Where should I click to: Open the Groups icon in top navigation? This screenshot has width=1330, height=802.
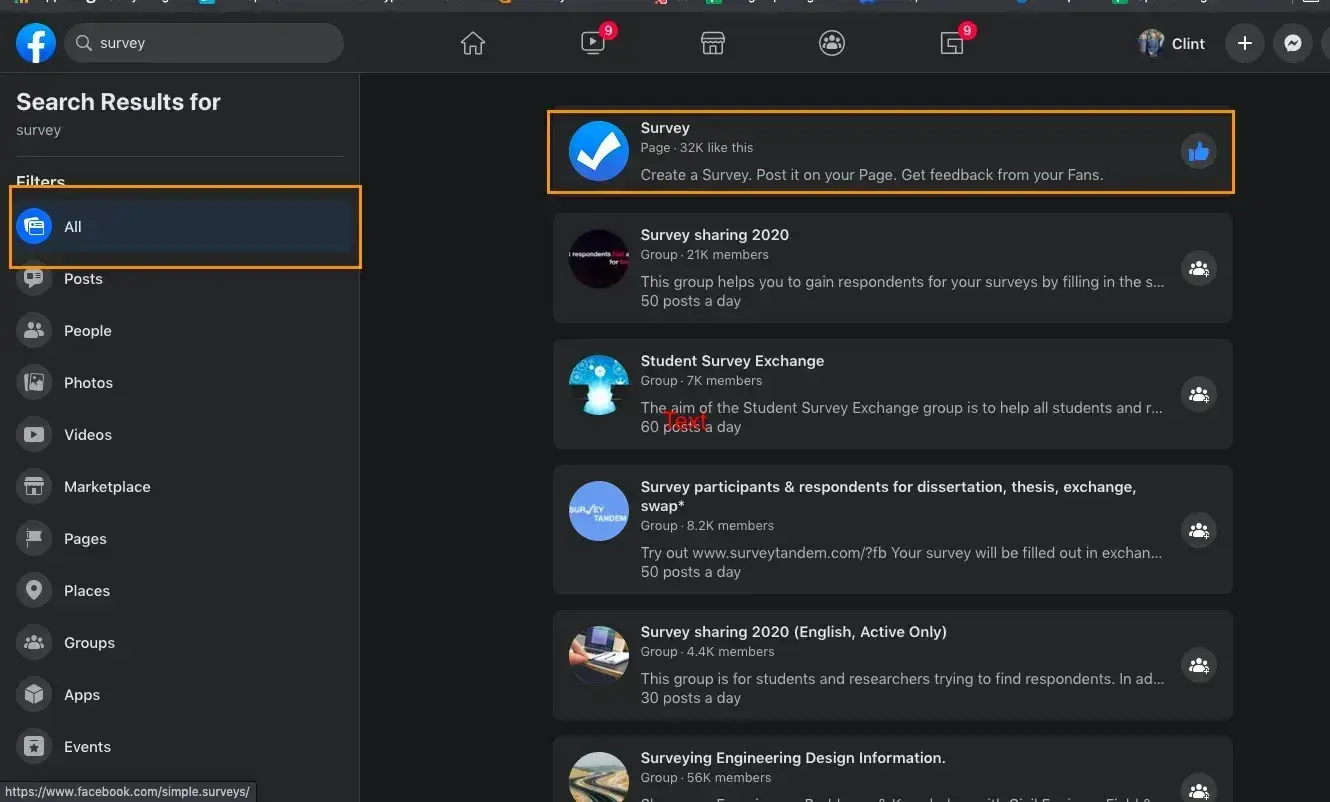832,44
